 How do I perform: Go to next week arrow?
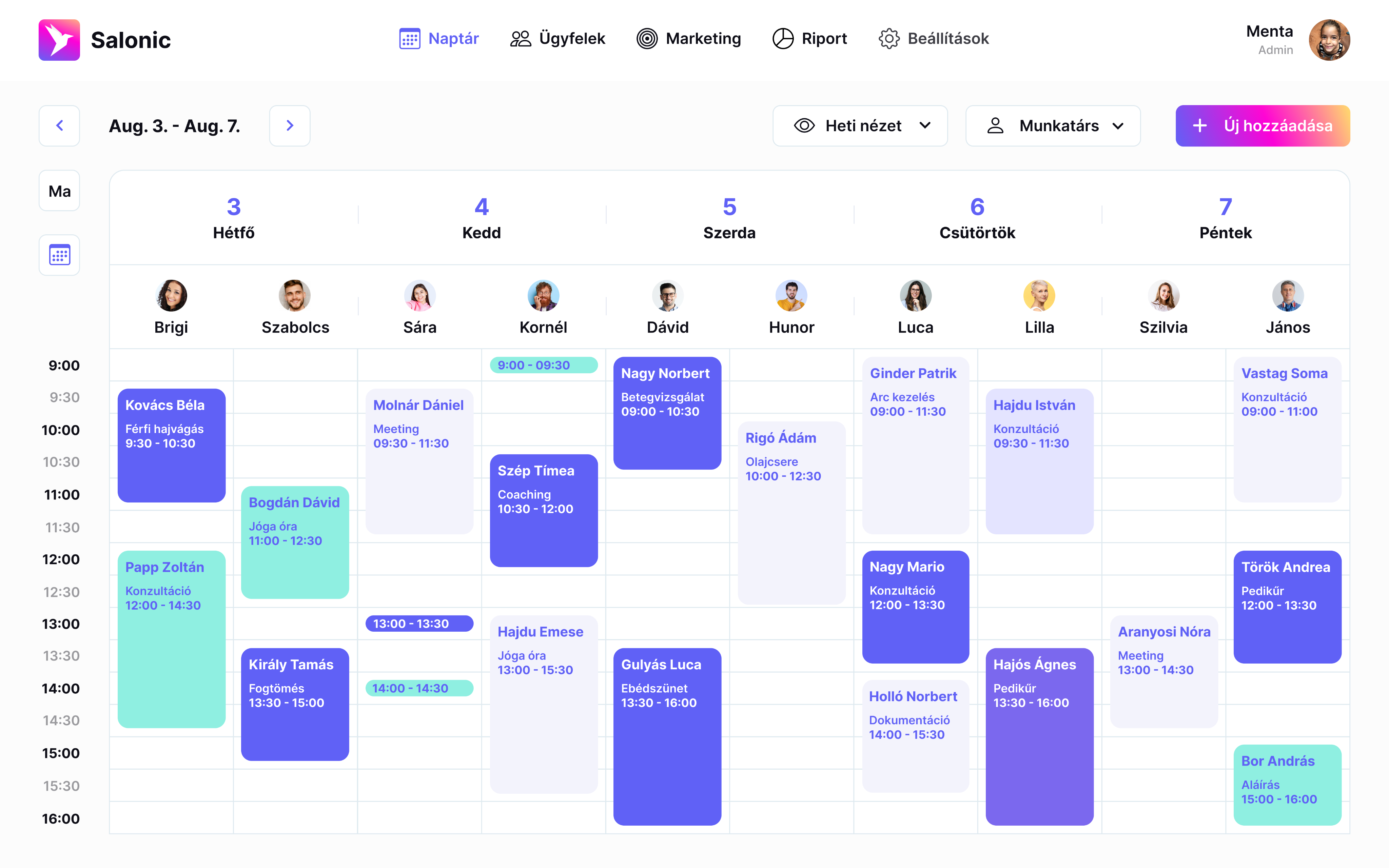tap(290, 126)
